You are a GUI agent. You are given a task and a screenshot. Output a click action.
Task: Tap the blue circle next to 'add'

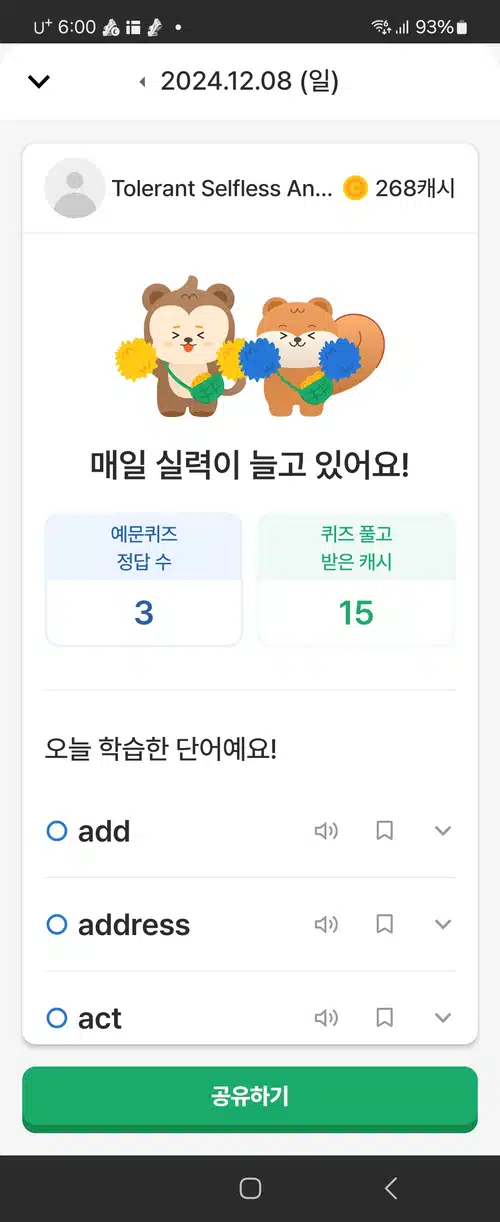[57, 831]
